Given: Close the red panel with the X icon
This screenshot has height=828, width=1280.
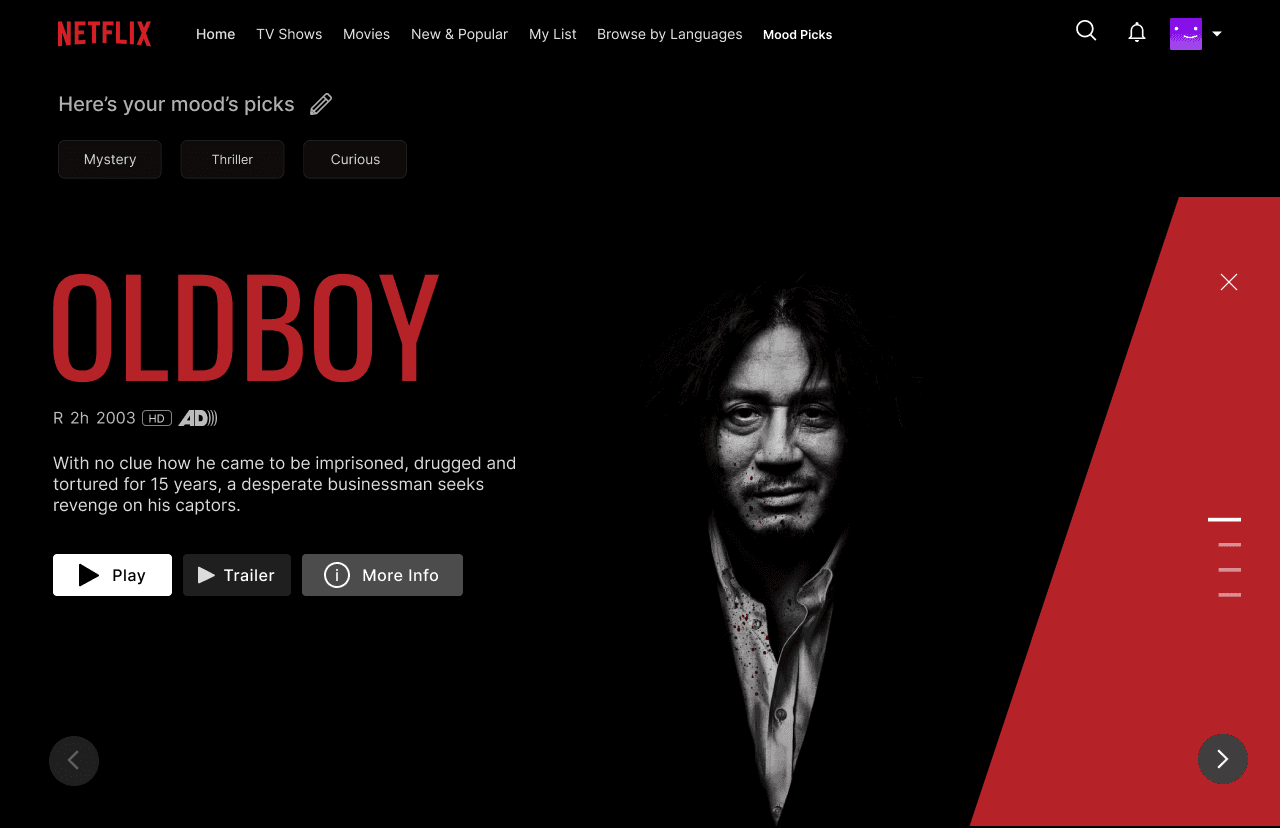Looking at the screenshot, I should click(x=1229, y=282).
